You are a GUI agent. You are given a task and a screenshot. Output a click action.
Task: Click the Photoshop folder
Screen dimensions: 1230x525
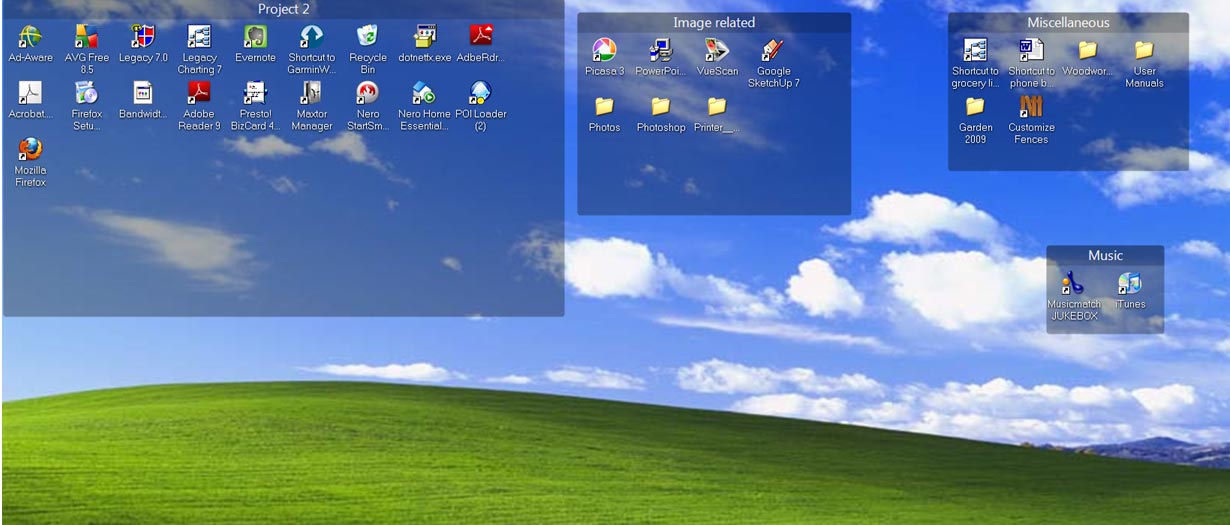click(660, 107)
